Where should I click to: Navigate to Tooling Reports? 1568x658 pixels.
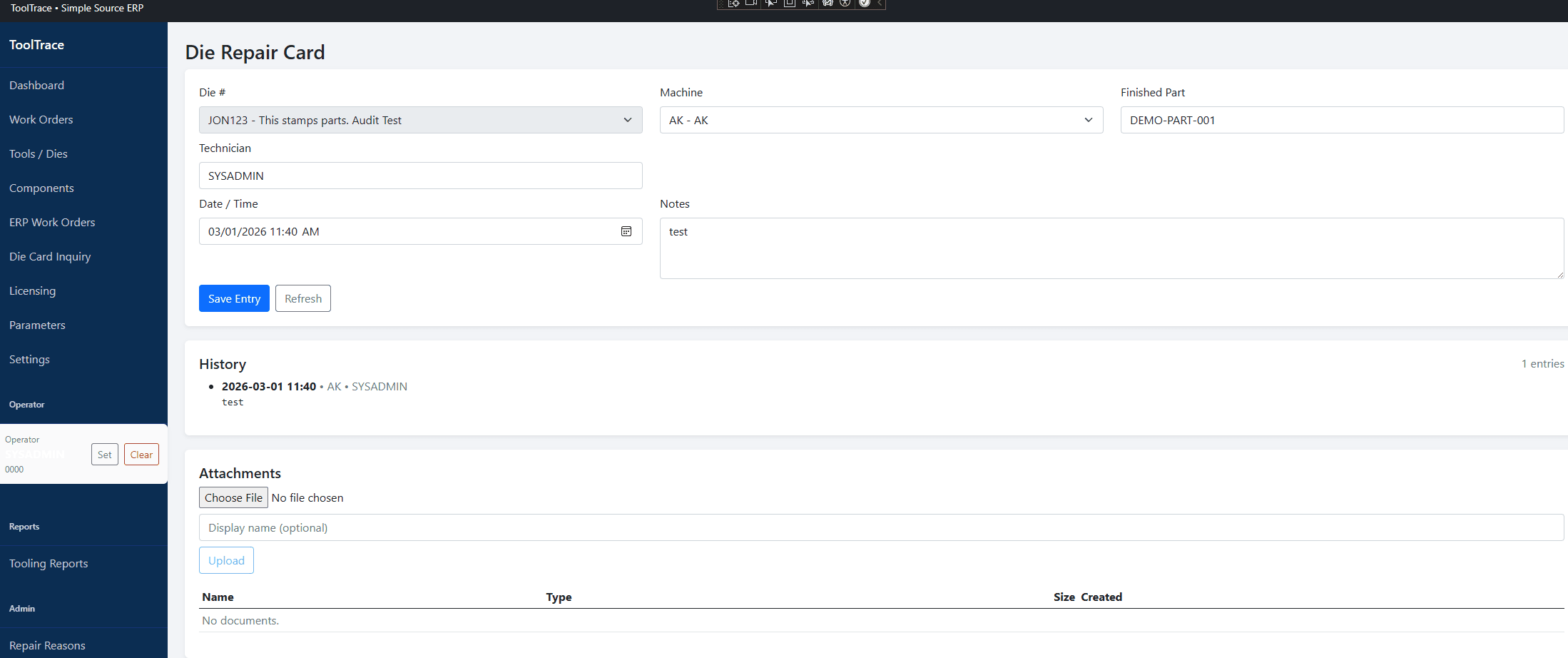49,563
